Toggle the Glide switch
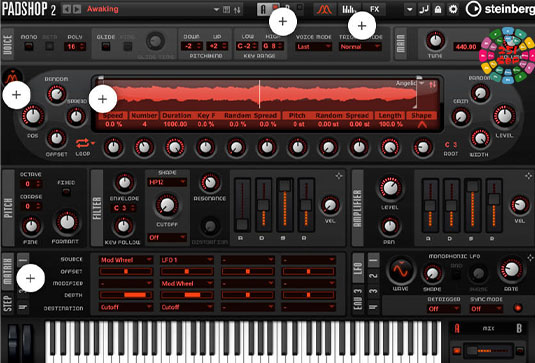535x363 pixels. click(106, 46)
